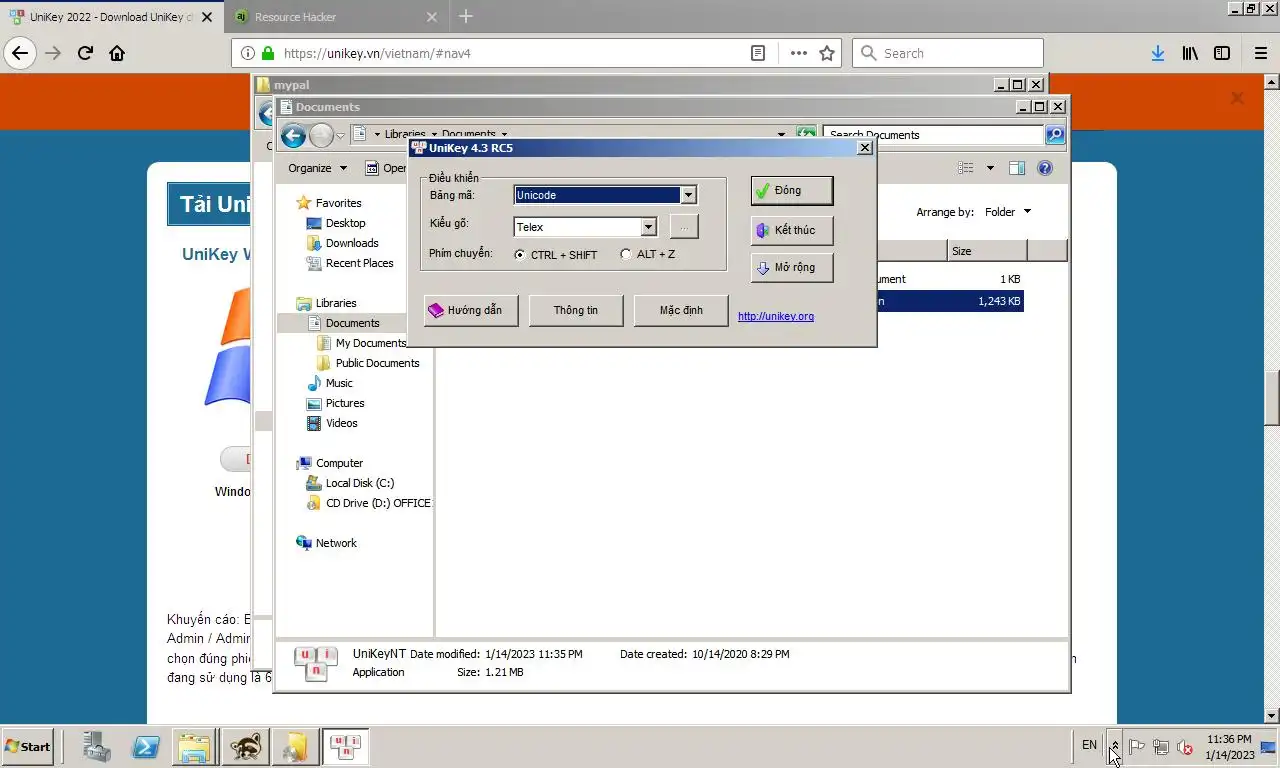
Task: Click the ellipsis button beside Telex
Action: 684,227
